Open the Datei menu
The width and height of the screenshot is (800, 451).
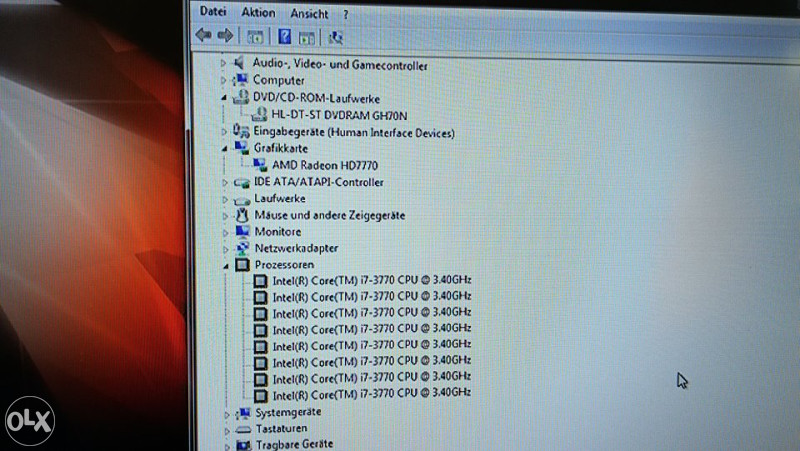pos(213,11)
